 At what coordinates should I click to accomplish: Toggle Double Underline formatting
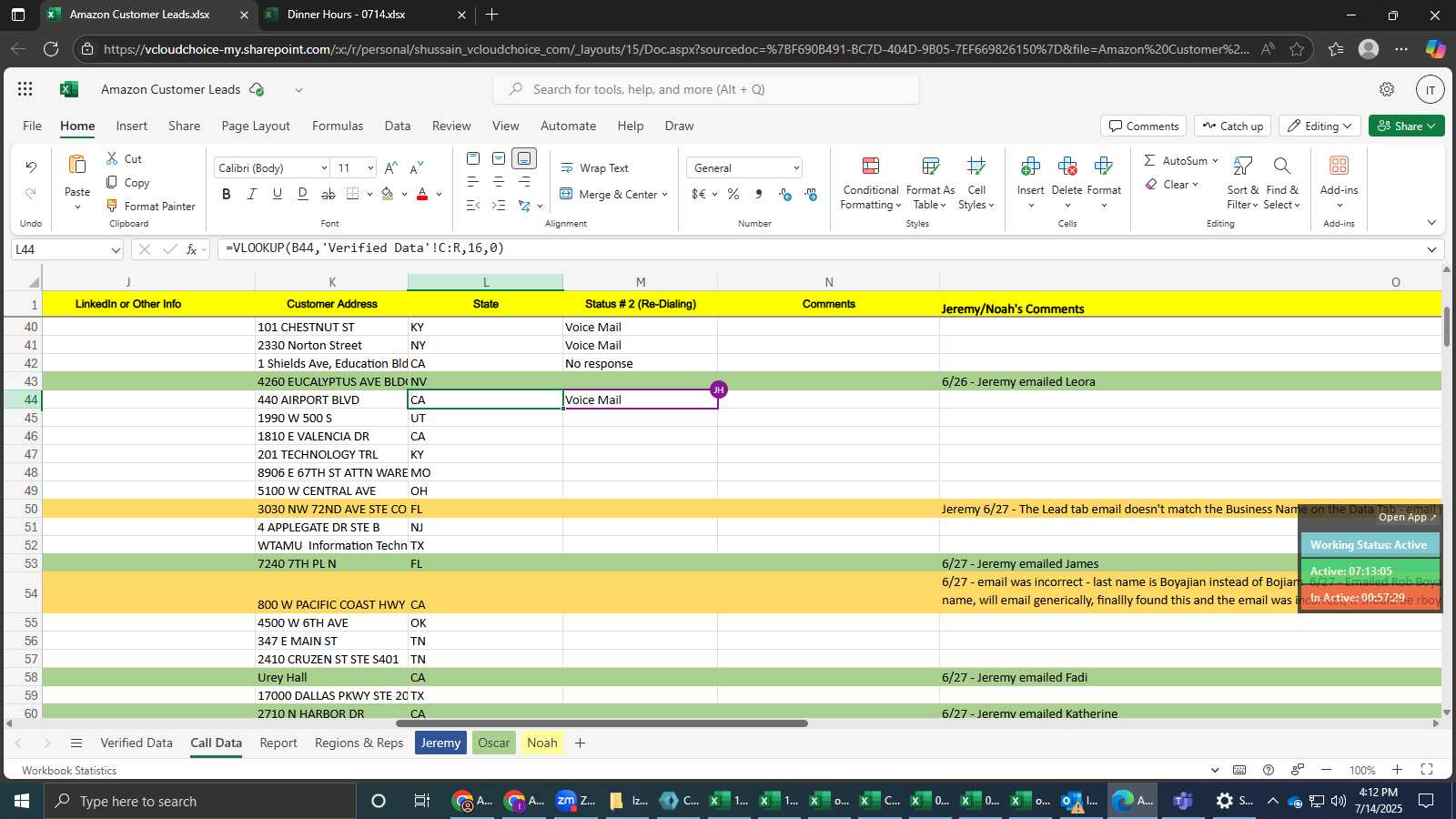tap(303, 194)
